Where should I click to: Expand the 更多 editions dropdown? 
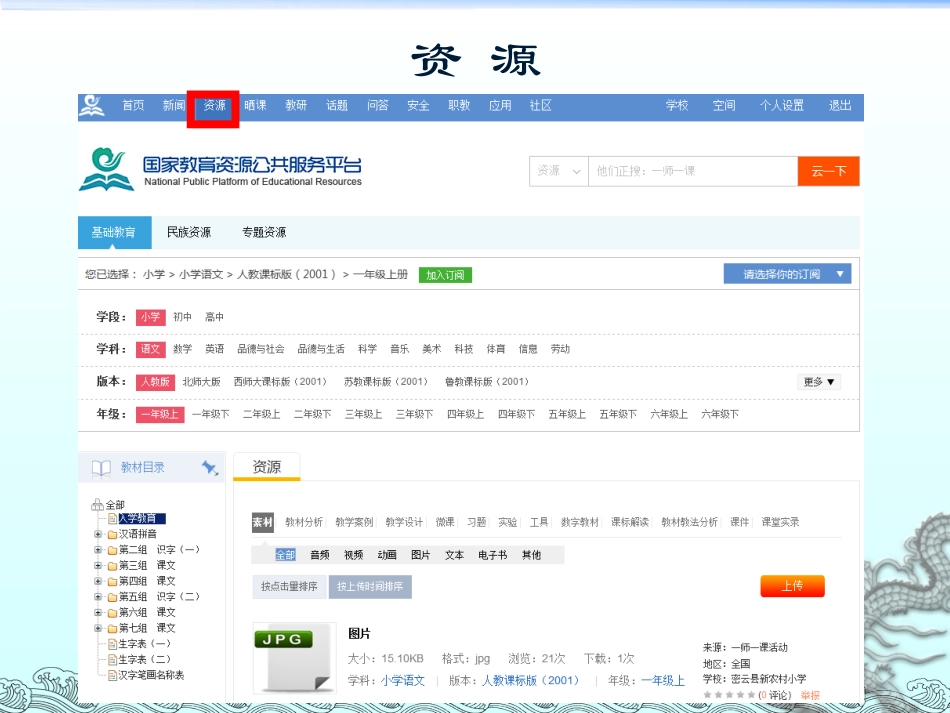coord(819,382)
